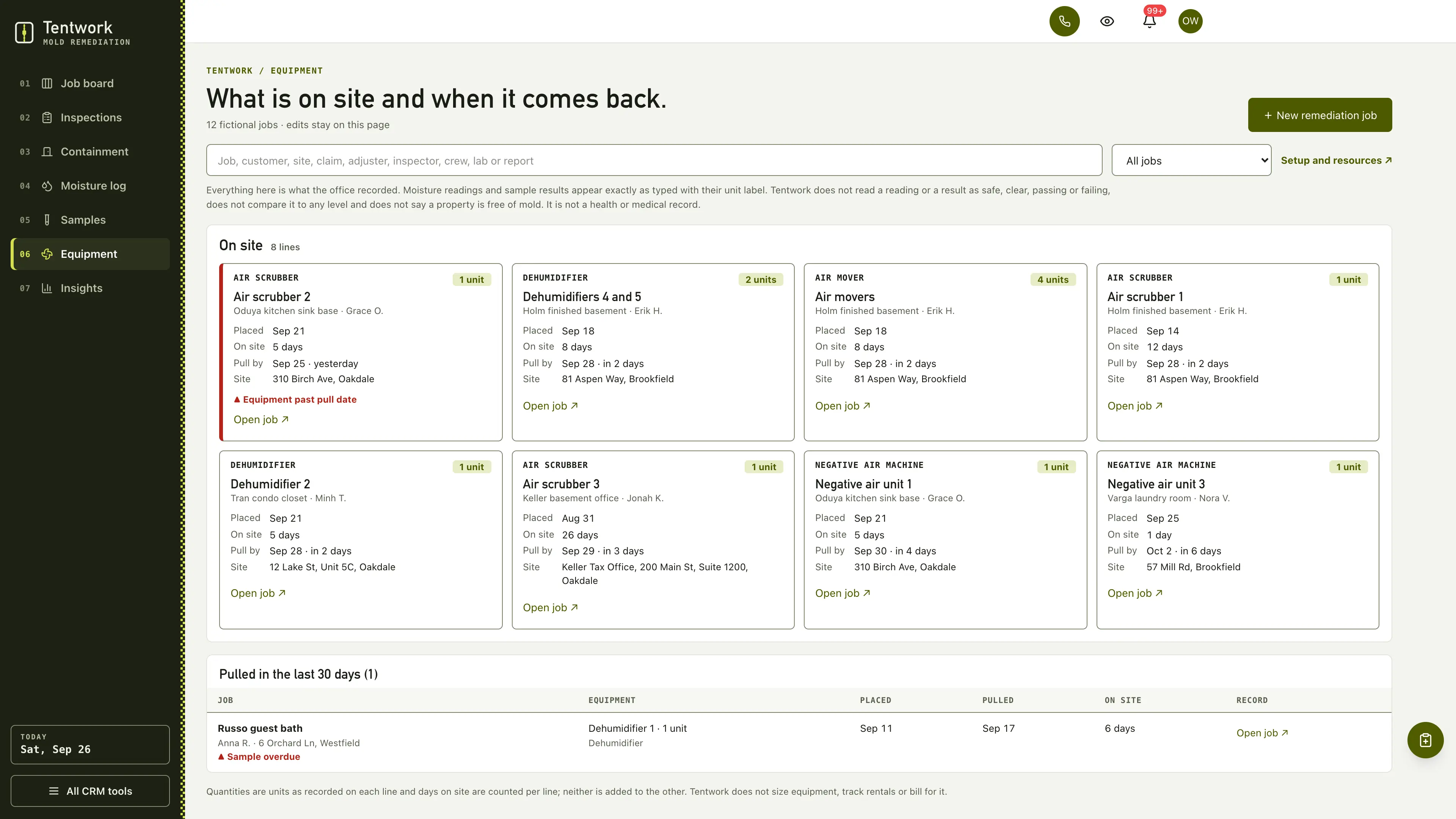Open job for Air scrubber 2
Viewport: 1456px width, 819px height.
pos(261,419)
